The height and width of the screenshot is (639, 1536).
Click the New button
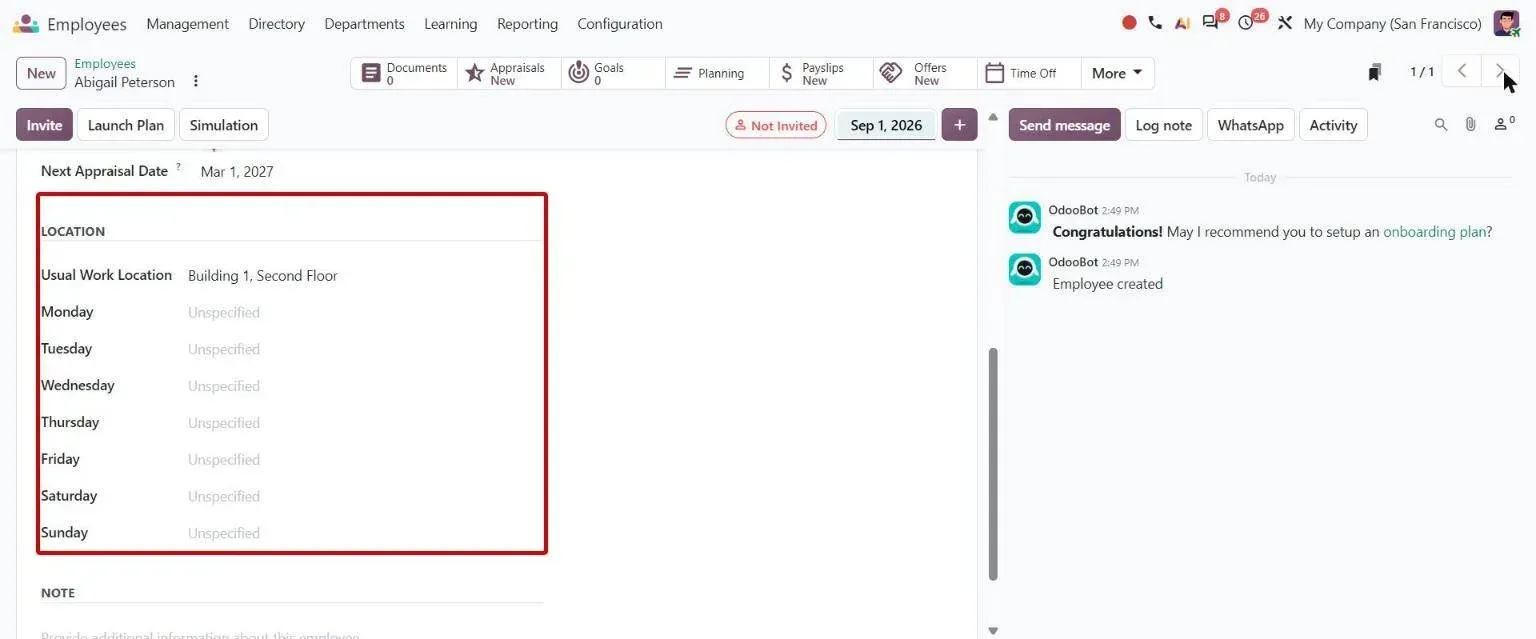point(41,73)
